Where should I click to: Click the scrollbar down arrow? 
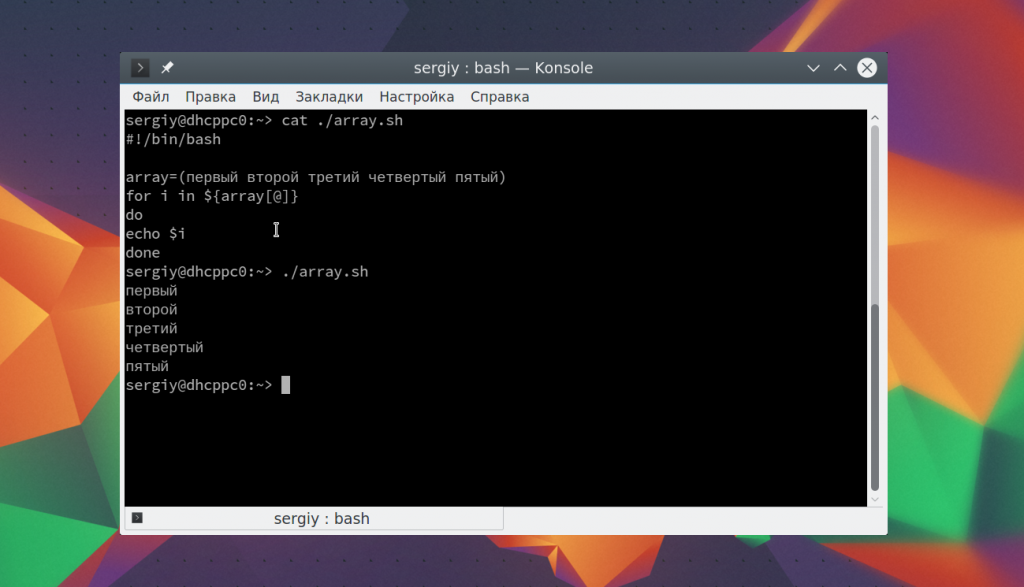point(875,498)
